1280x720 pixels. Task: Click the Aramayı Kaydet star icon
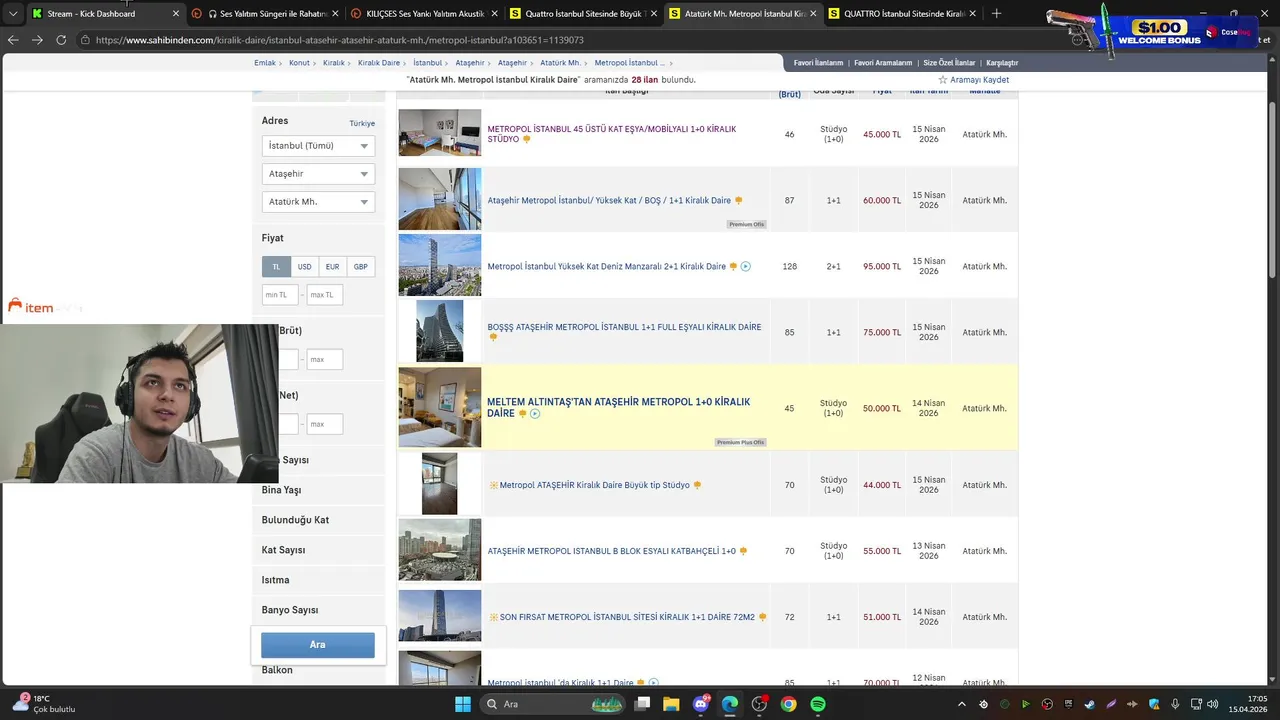[942, 80]
